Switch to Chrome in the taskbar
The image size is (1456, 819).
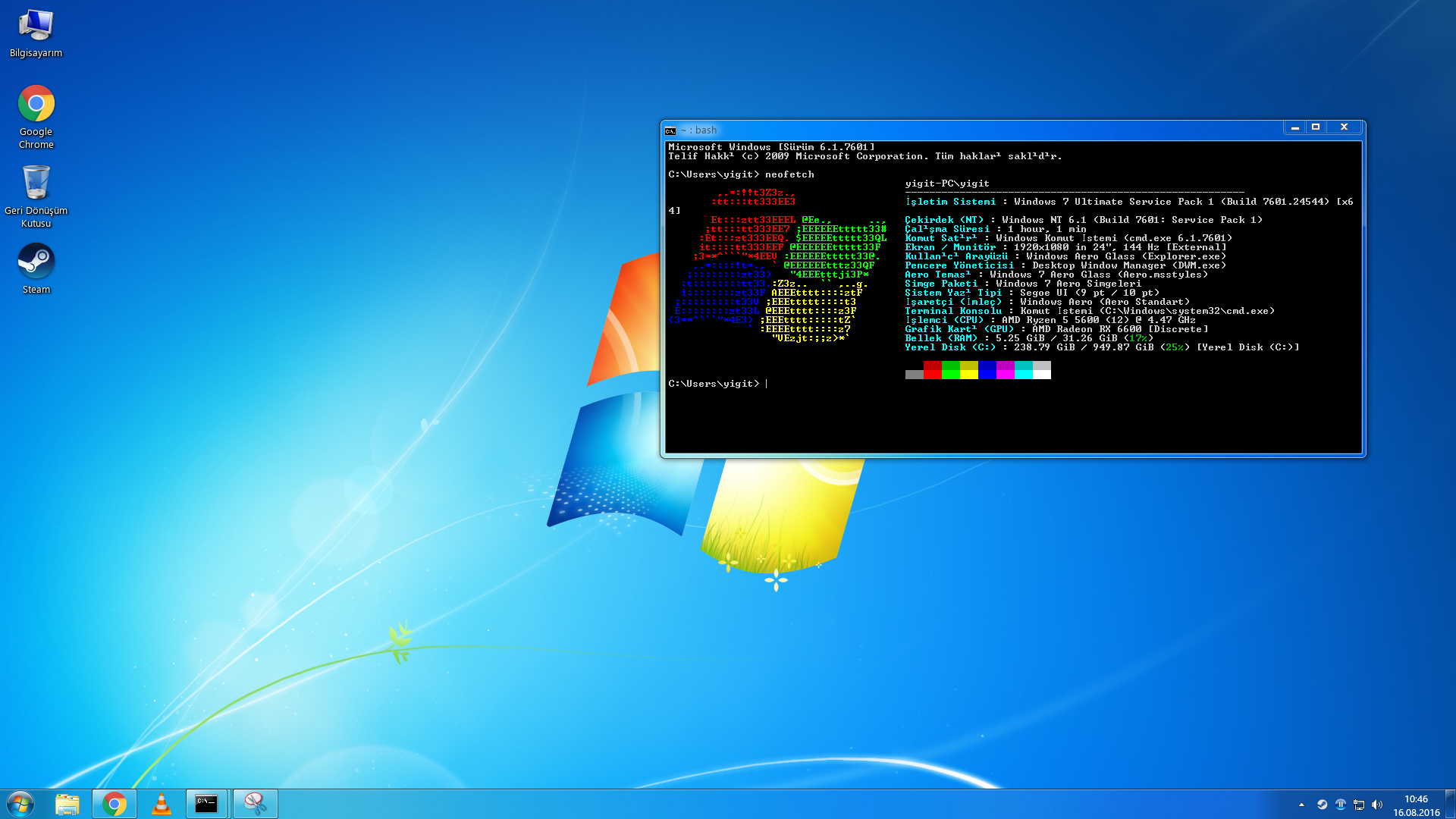point(115,804)
